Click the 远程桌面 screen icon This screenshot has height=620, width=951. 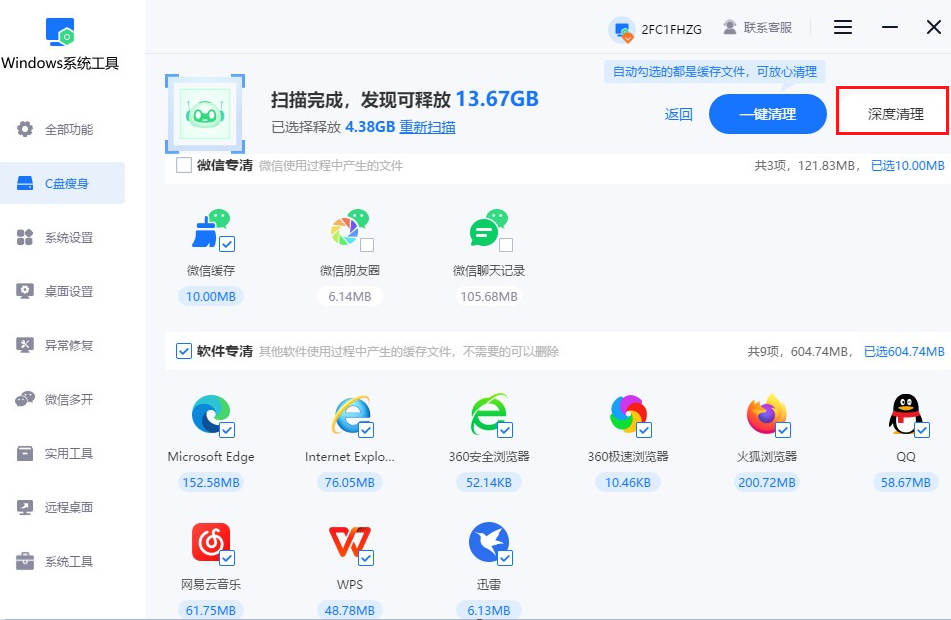tap(25, 507)
